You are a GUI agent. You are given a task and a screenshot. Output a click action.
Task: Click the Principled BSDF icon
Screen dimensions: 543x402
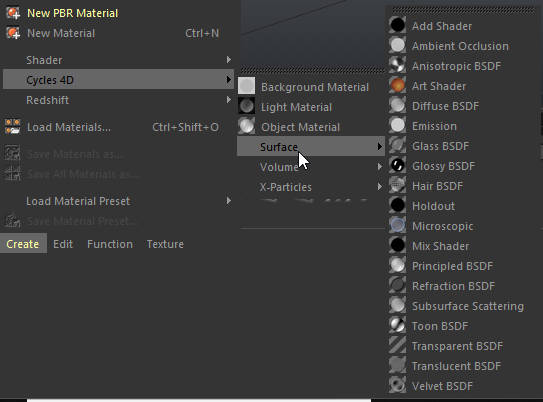[398, 265]
